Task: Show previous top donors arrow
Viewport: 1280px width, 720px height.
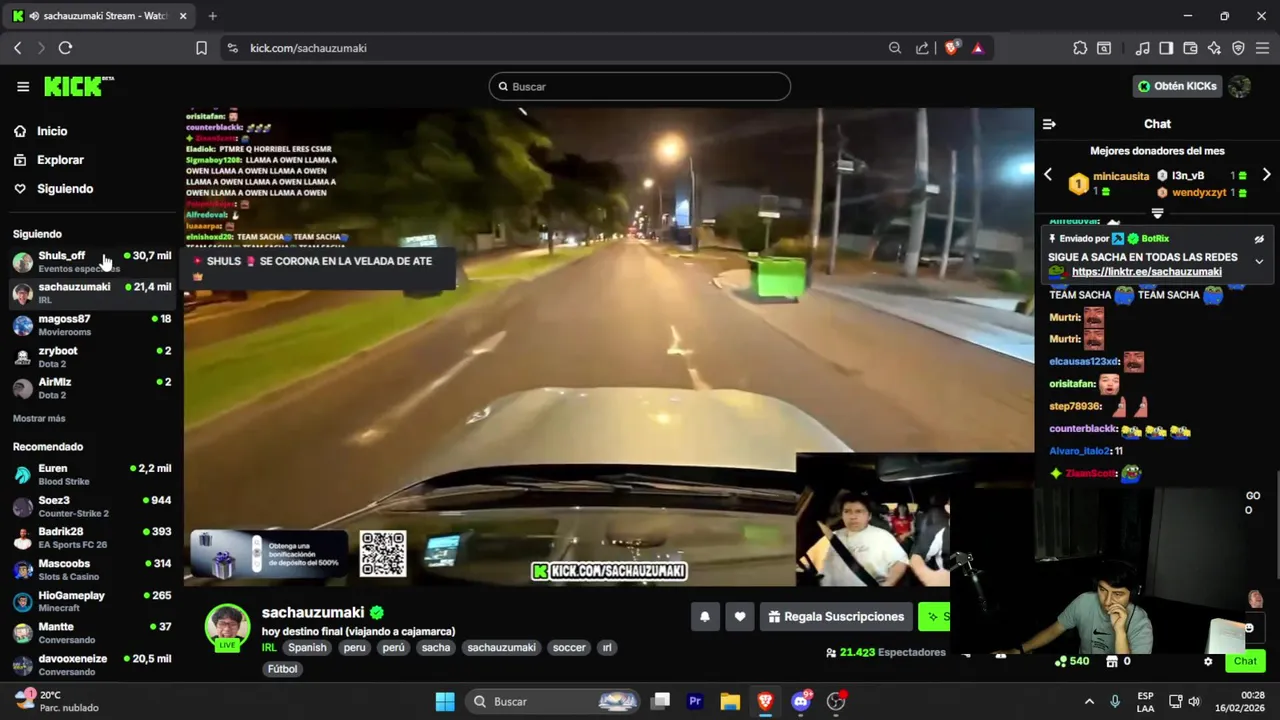Action: [x=1048, y=175]
